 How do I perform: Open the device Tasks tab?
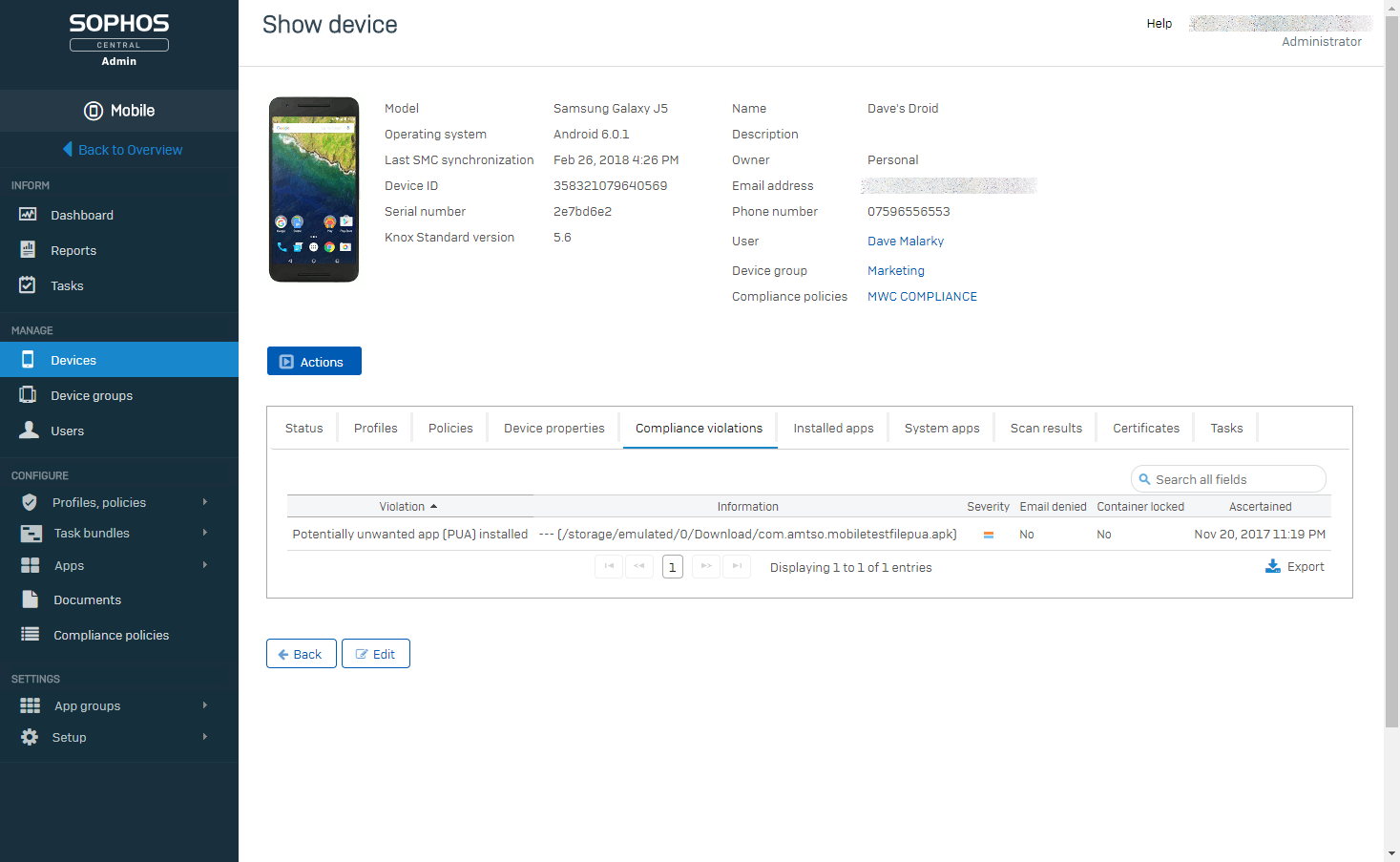coord(1226,428)
